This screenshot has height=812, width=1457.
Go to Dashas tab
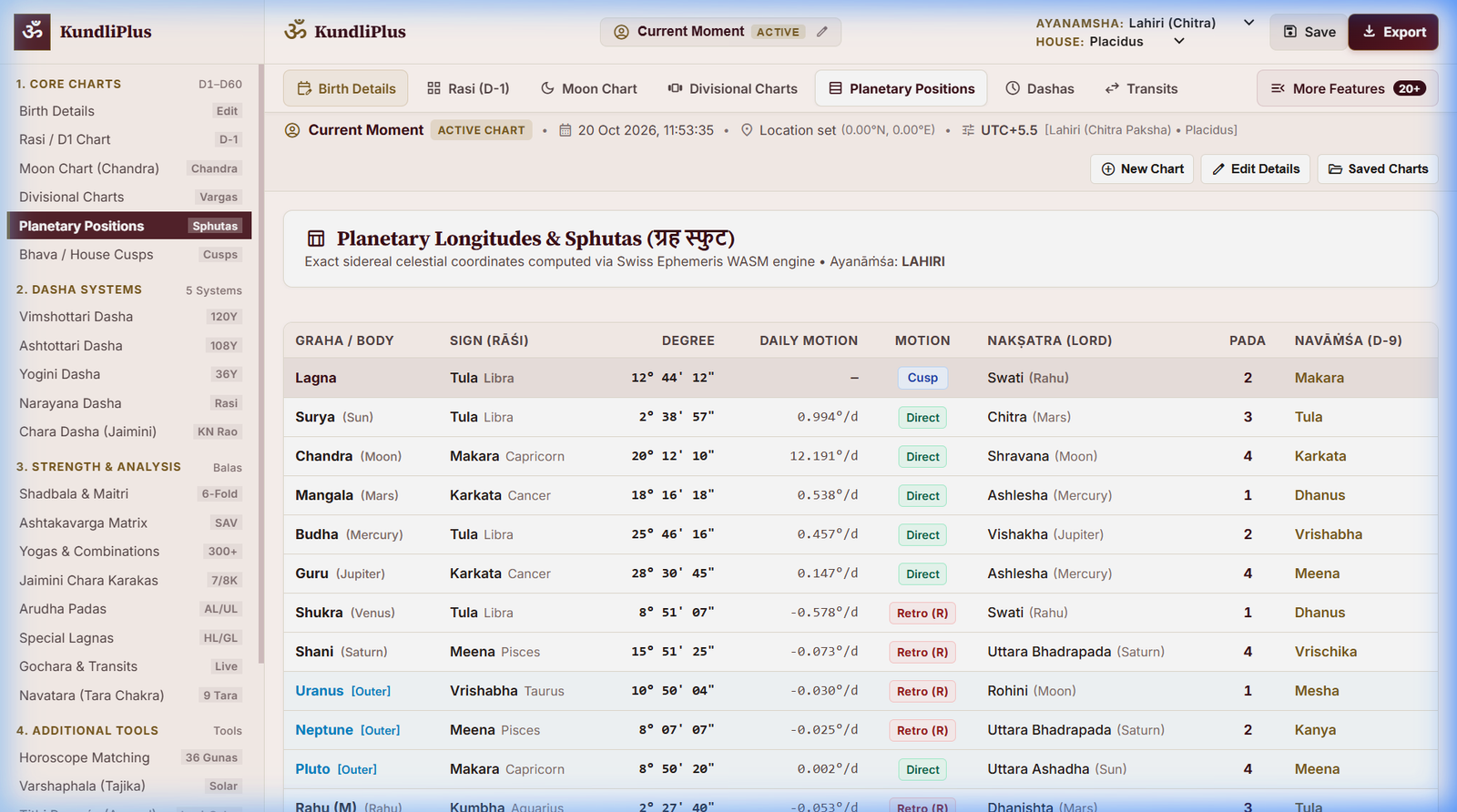click(x=1040, y=88)
